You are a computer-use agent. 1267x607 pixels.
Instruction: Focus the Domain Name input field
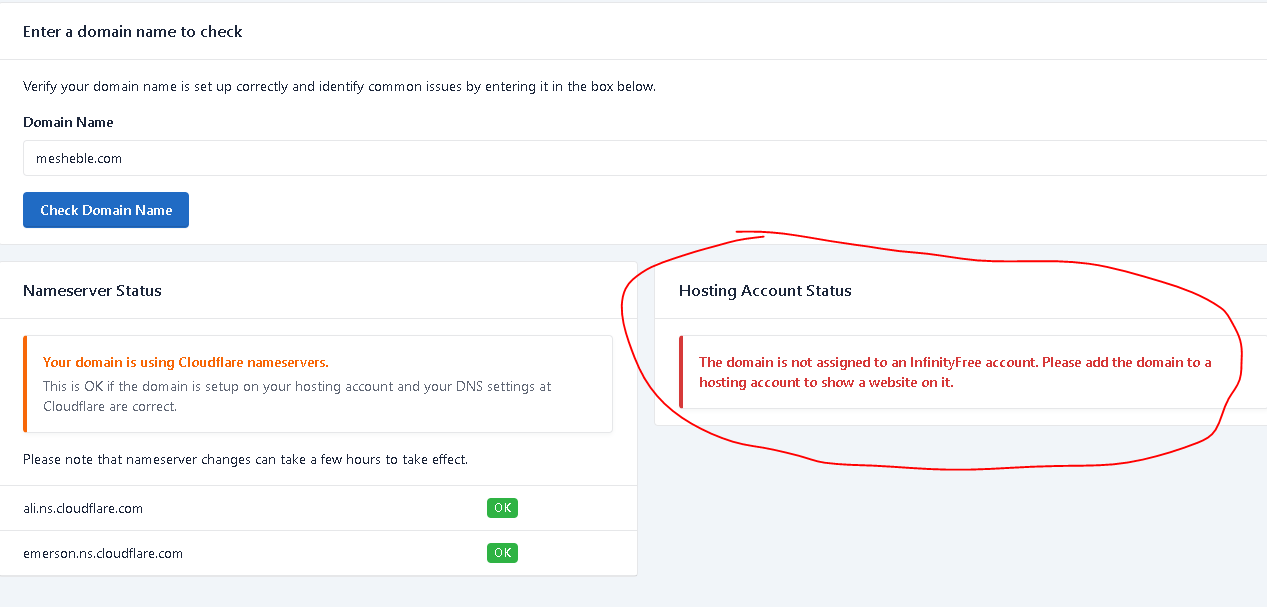(640, 158)
